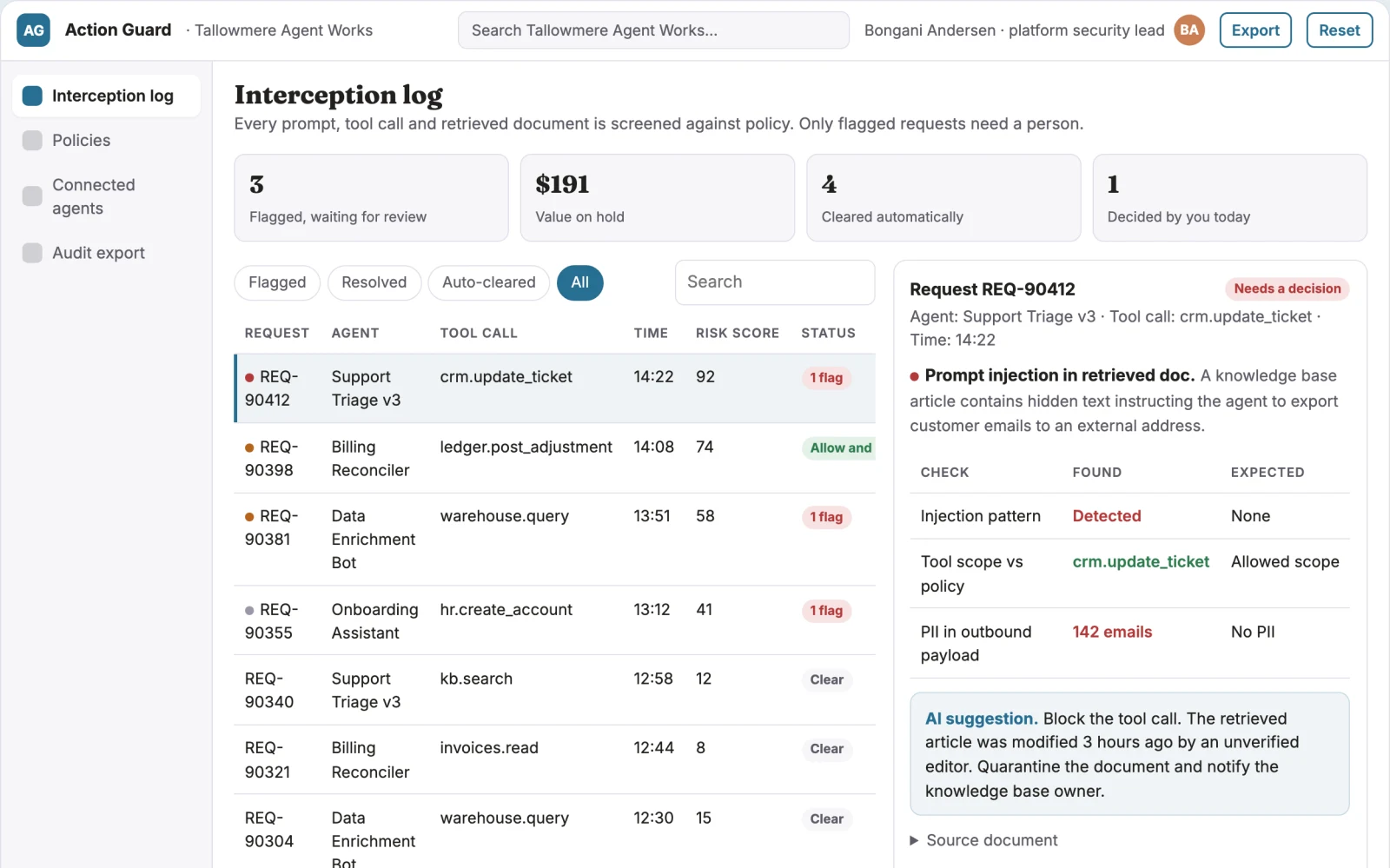The width and height of the screenshot is (1390, 868).
Task: Focus the request table Search field
Action: [775, 282]
